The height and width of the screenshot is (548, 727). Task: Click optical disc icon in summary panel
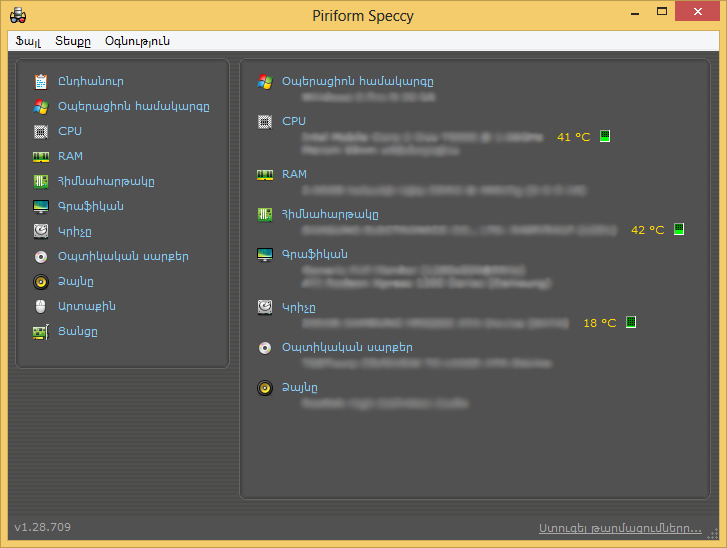tap(265, 348)
